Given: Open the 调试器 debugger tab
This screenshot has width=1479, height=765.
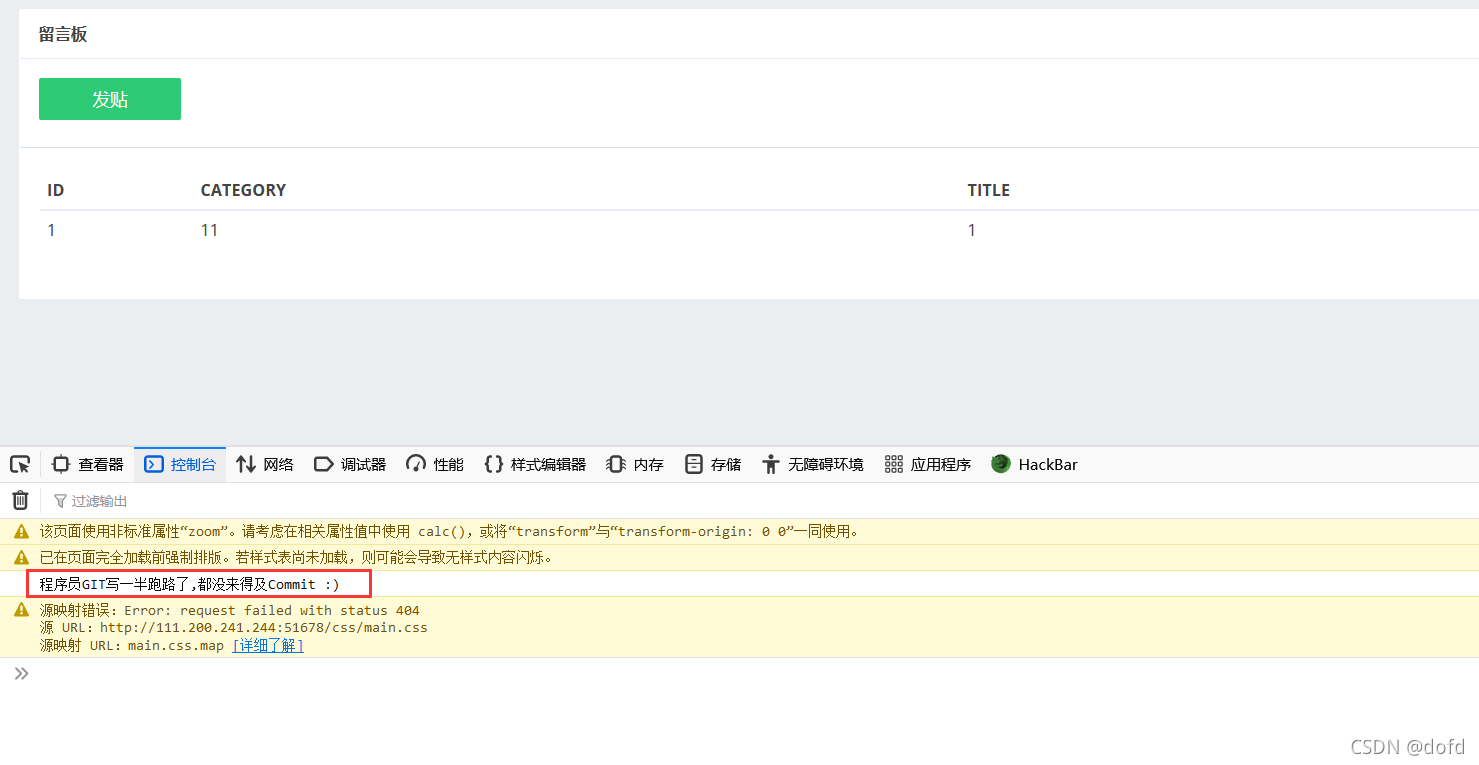Looking at the screenshot, I should (x=350, y=464).
